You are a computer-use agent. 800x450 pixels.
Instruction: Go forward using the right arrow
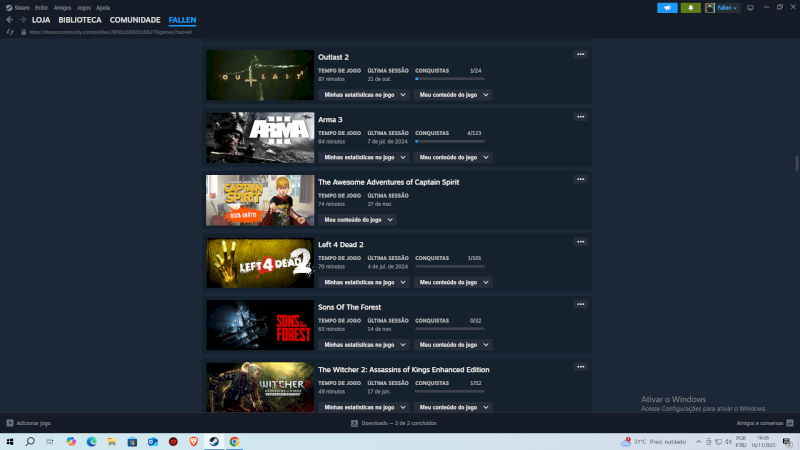22,20
